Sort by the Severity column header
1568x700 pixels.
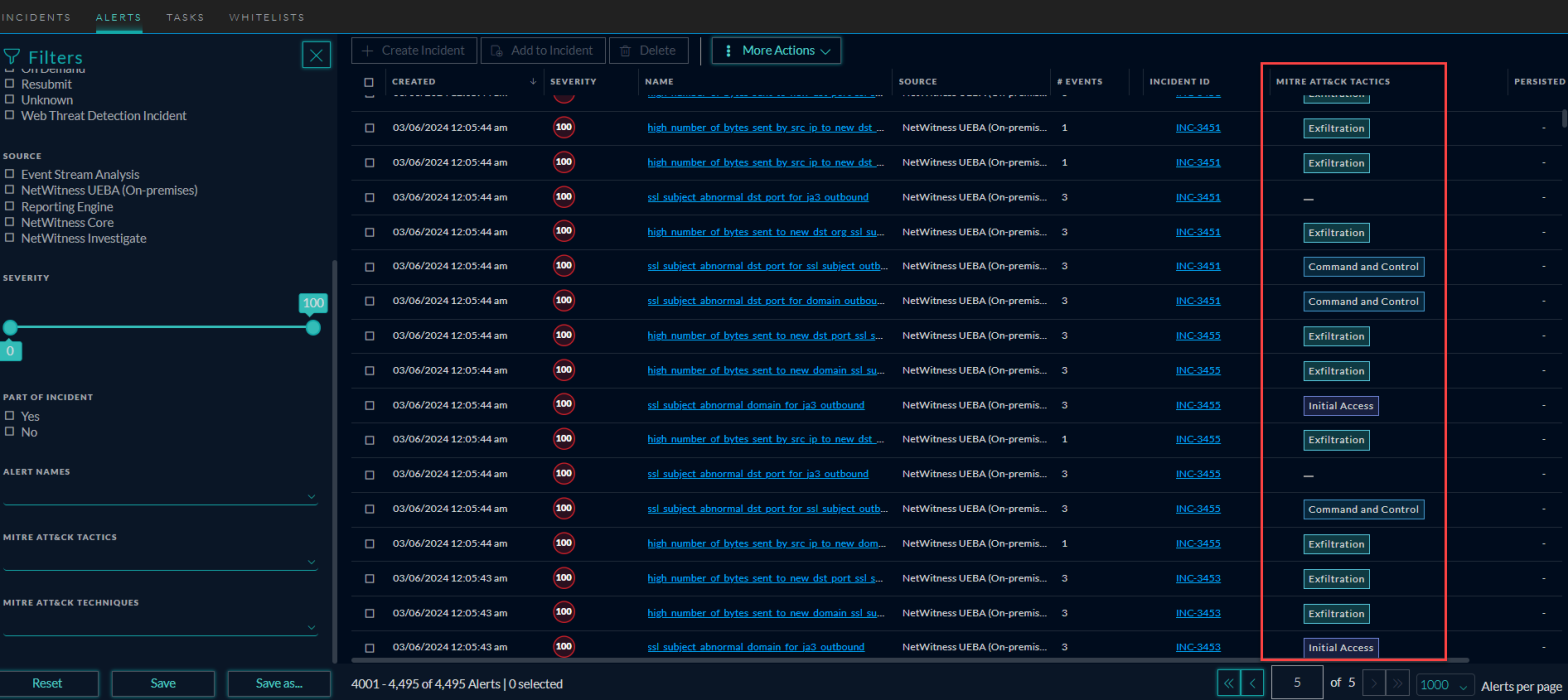coord(573,82)
